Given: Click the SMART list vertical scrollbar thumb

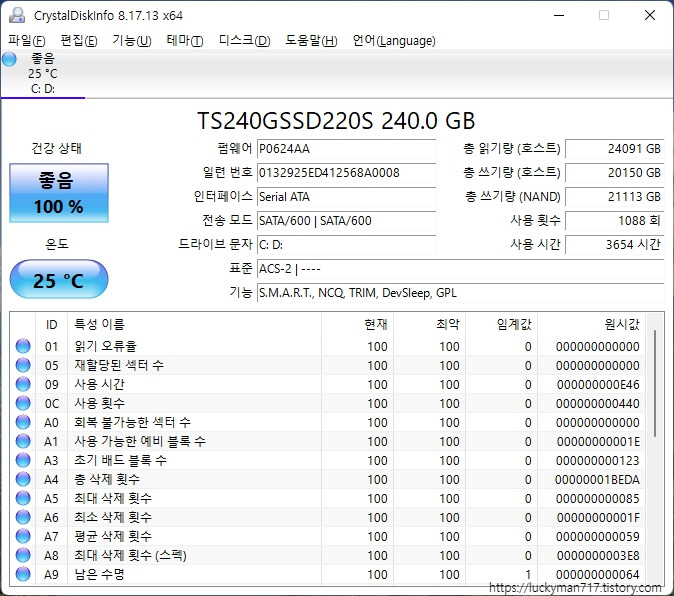Looking at the screenshot, I should 655,384.
